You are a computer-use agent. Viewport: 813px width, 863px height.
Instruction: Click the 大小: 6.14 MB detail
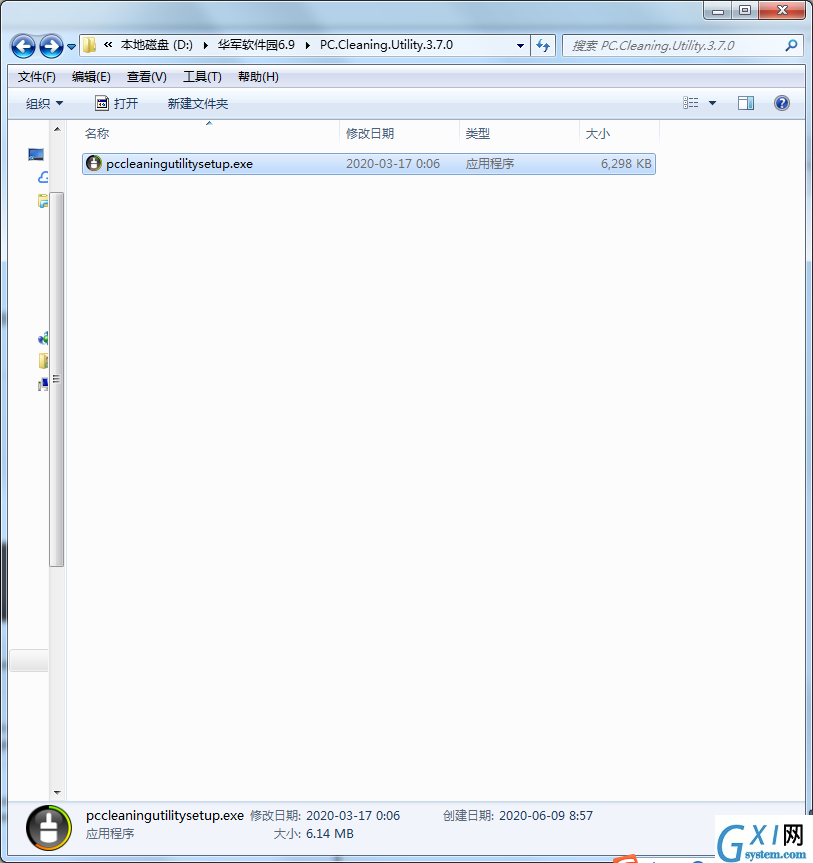[x=314, y=834]
